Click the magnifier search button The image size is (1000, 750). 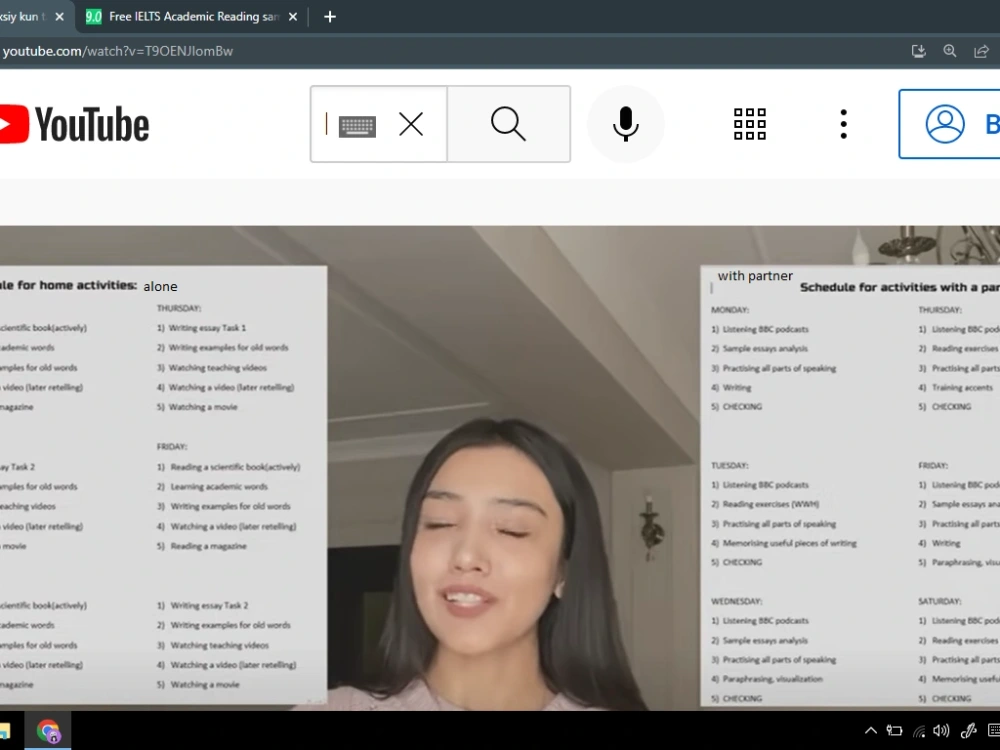508,124
